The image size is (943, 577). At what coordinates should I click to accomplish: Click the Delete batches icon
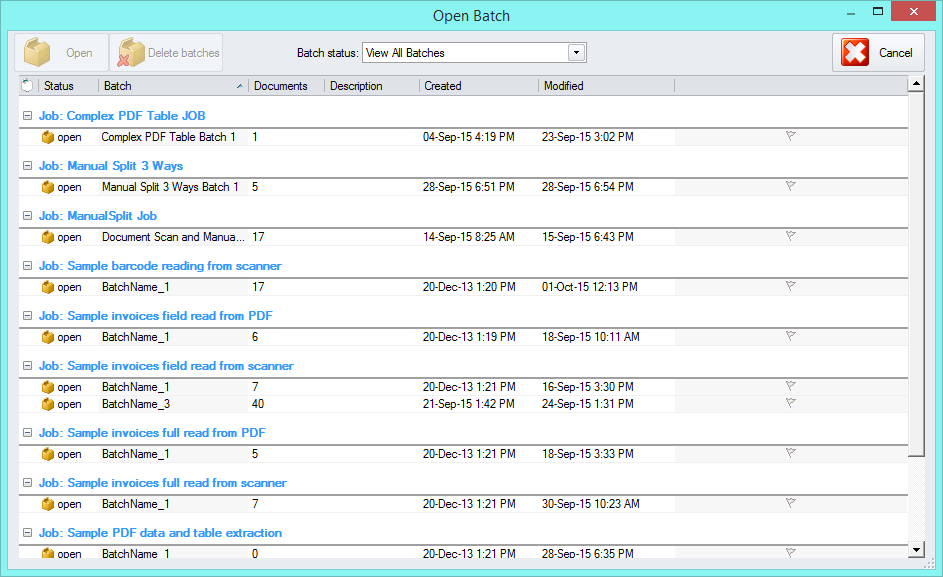(x=131, y=53)
